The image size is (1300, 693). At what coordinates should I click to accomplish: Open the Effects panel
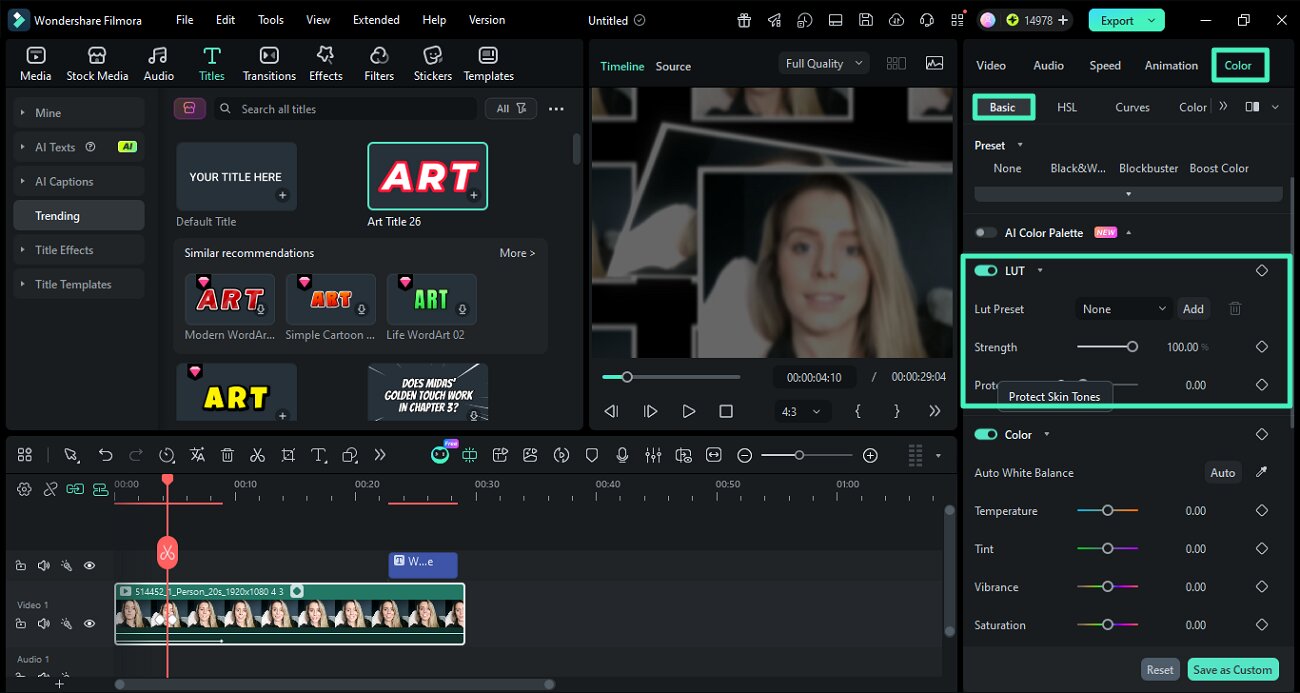(325, 64)
